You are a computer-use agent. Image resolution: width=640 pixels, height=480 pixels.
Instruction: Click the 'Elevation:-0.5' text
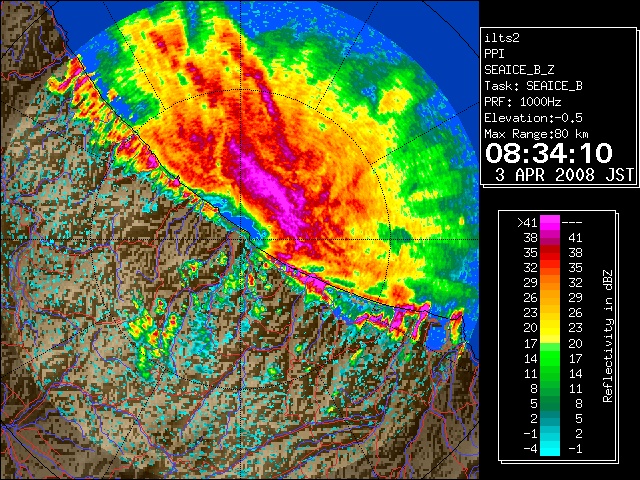click(x=533, y=118)
